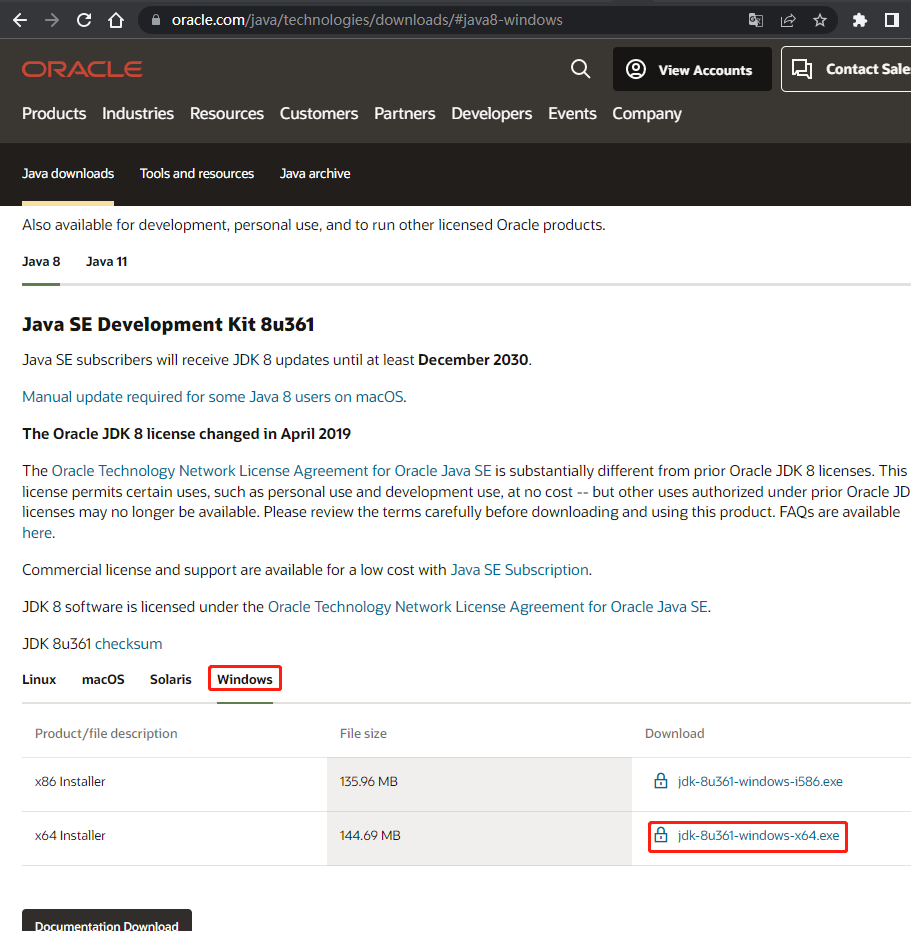Go to Tools and resources
Image resolution: width=911 pixels, height=931 pixels.
(197, 173)
